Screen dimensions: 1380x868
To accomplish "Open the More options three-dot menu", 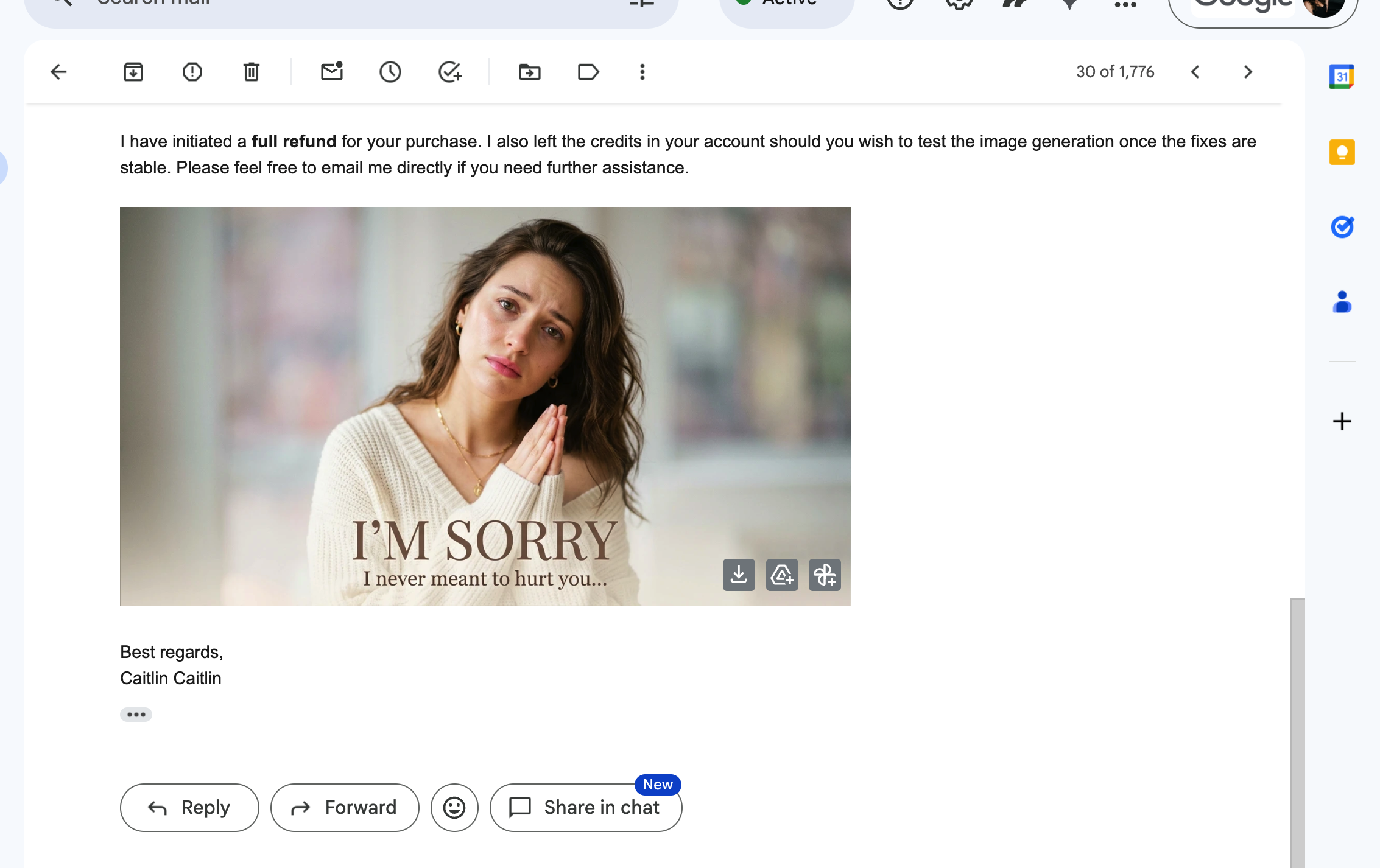I will pos(642,72).
